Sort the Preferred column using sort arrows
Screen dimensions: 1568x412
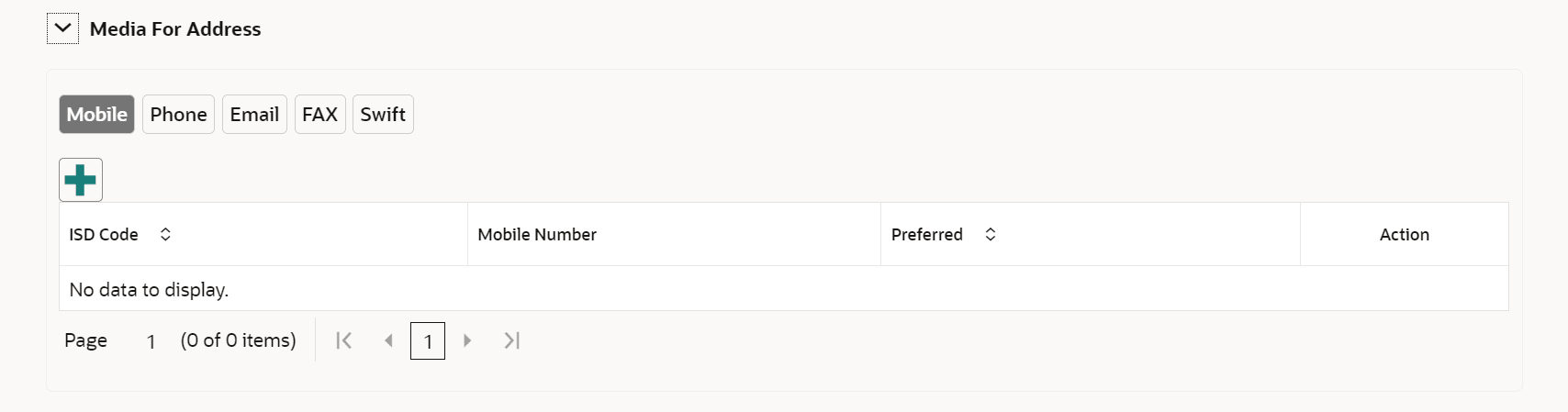[x=991, y=235]
